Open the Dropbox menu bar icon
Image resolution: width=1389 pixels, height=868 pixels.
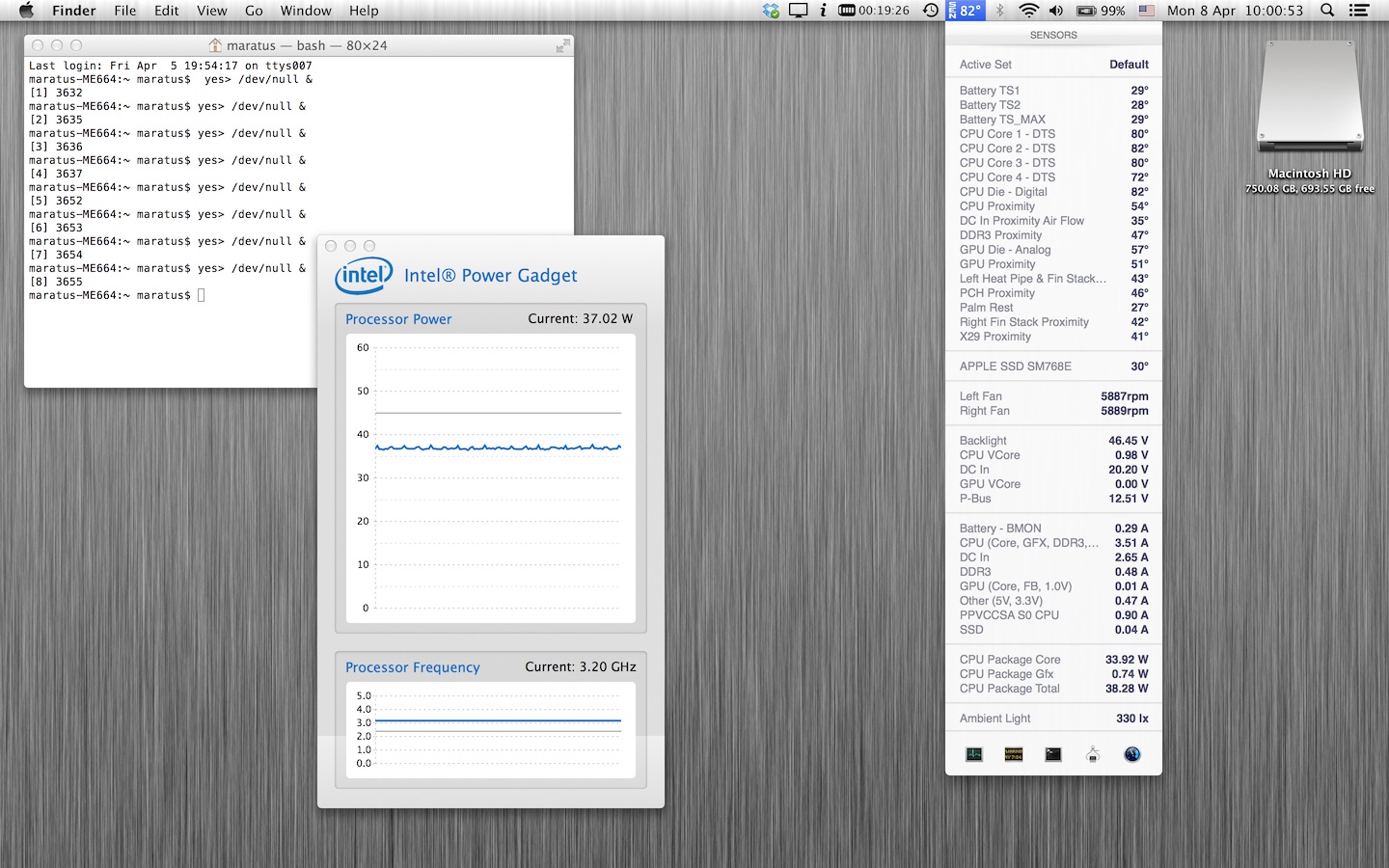coord(771,11)
